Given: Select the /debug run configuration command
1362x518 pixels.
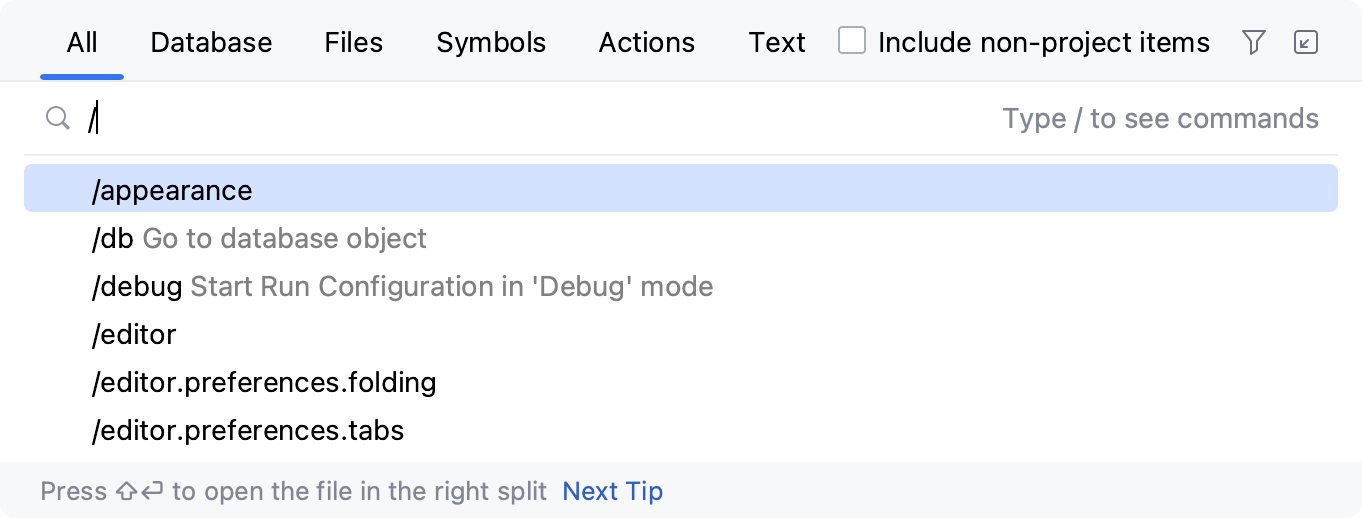Looking at the screenshot, I should [x=402, y=286].
